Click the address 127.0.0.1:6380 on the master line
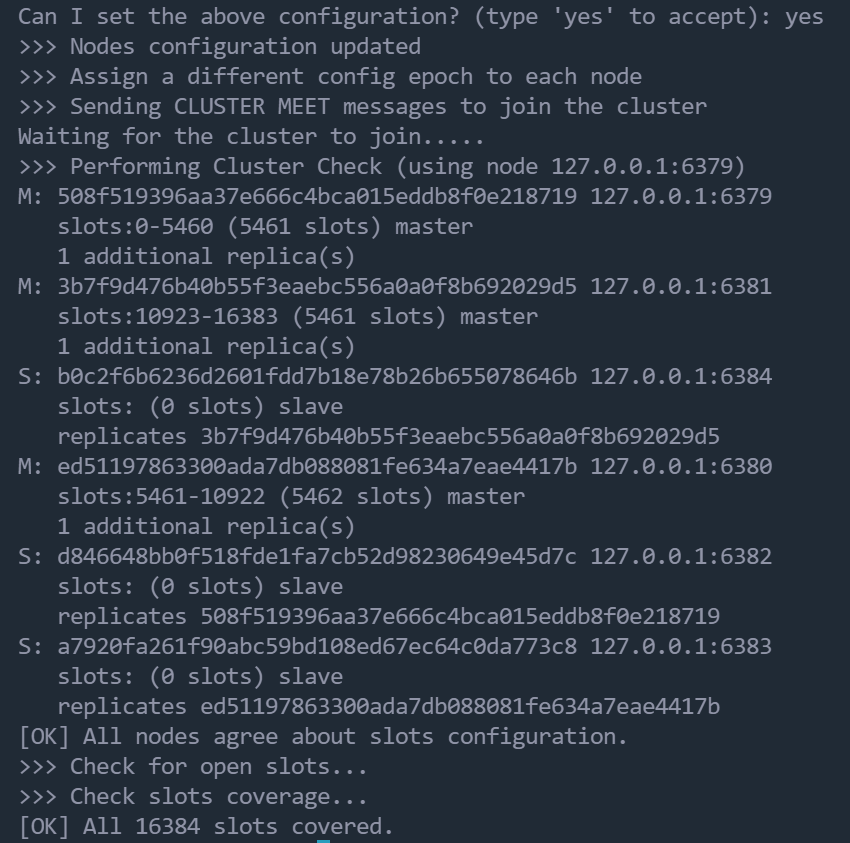 click(680, 467)
